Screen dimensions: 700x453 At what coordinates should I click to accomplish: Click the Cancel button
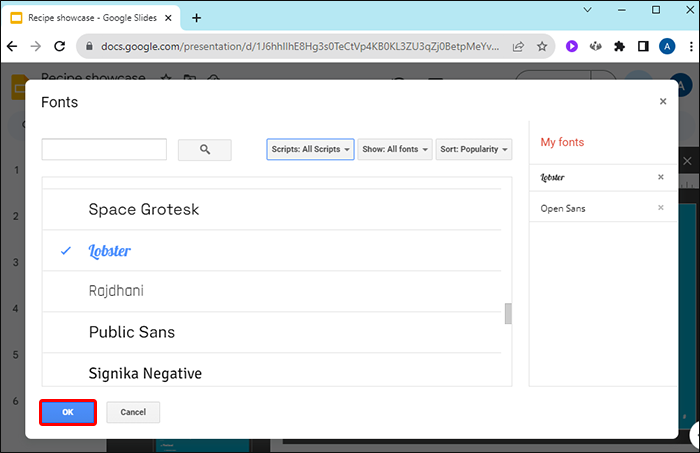pos(133,412)
